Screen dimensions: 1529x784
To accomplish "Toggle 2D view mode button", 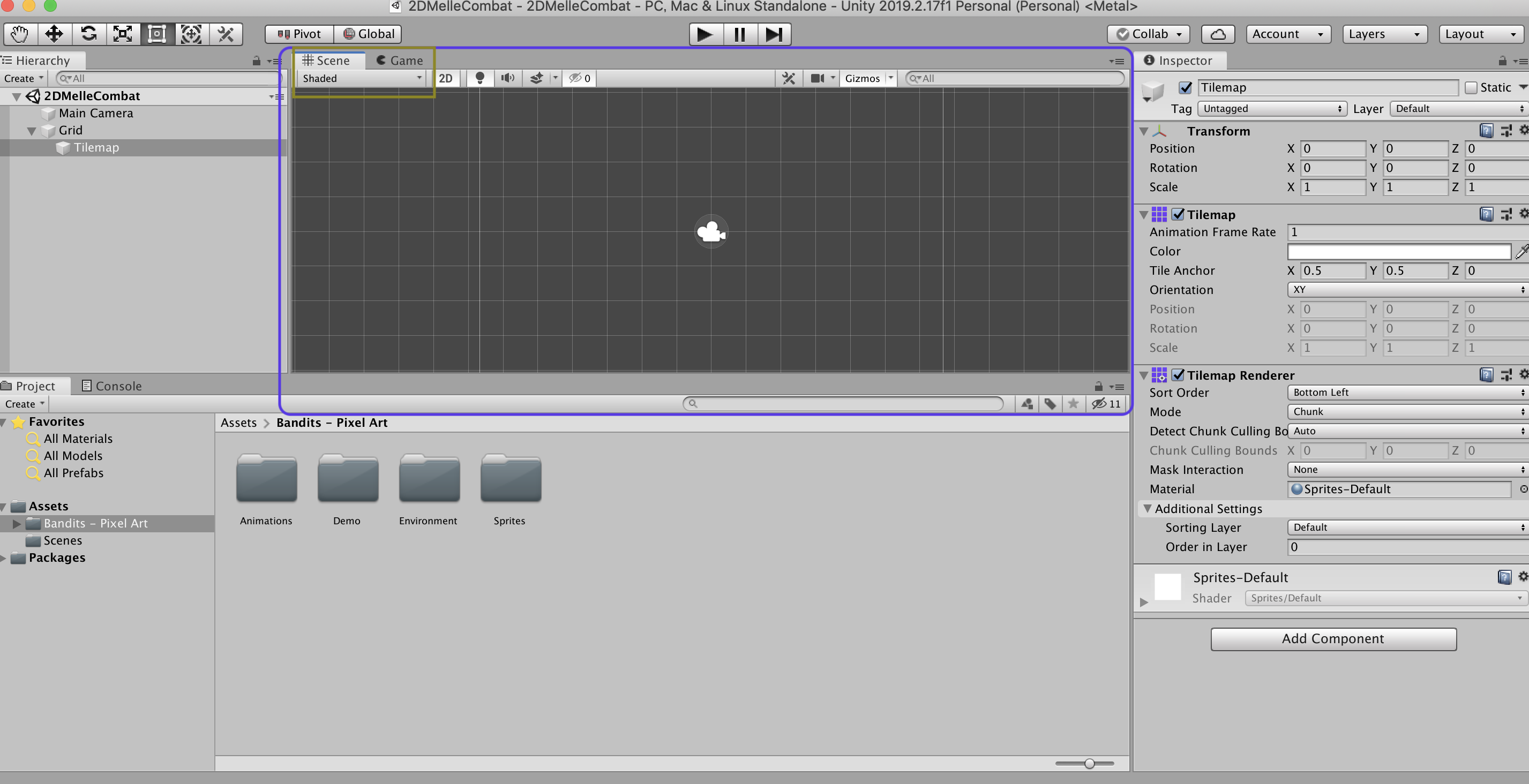I will point(445,78).
